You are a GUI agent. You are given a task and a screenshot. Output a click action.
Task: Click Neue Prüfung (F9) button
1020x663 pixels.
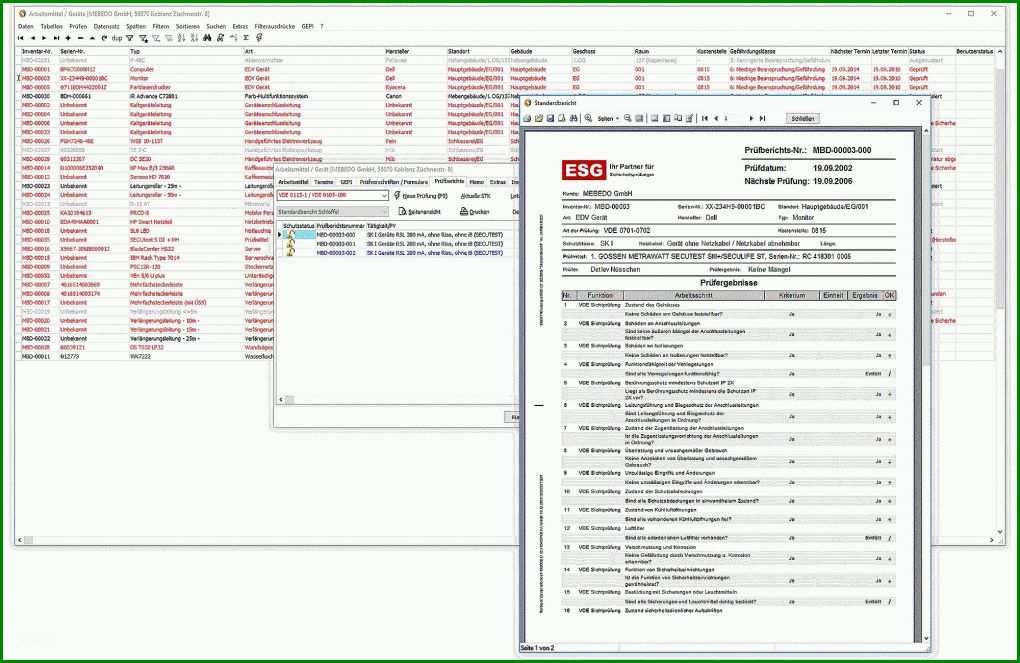421,195
